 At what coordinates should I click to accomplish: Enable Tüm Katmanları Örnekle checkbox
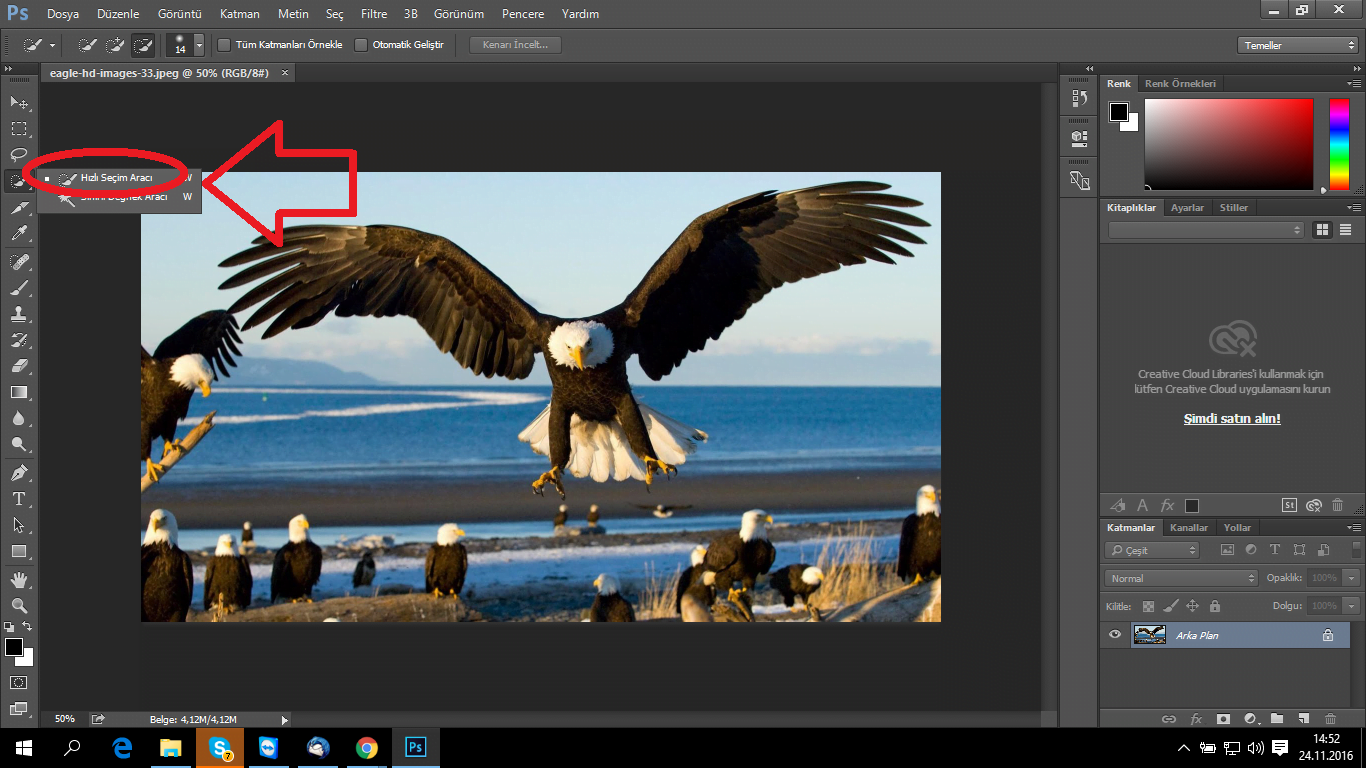pos(224,45)
